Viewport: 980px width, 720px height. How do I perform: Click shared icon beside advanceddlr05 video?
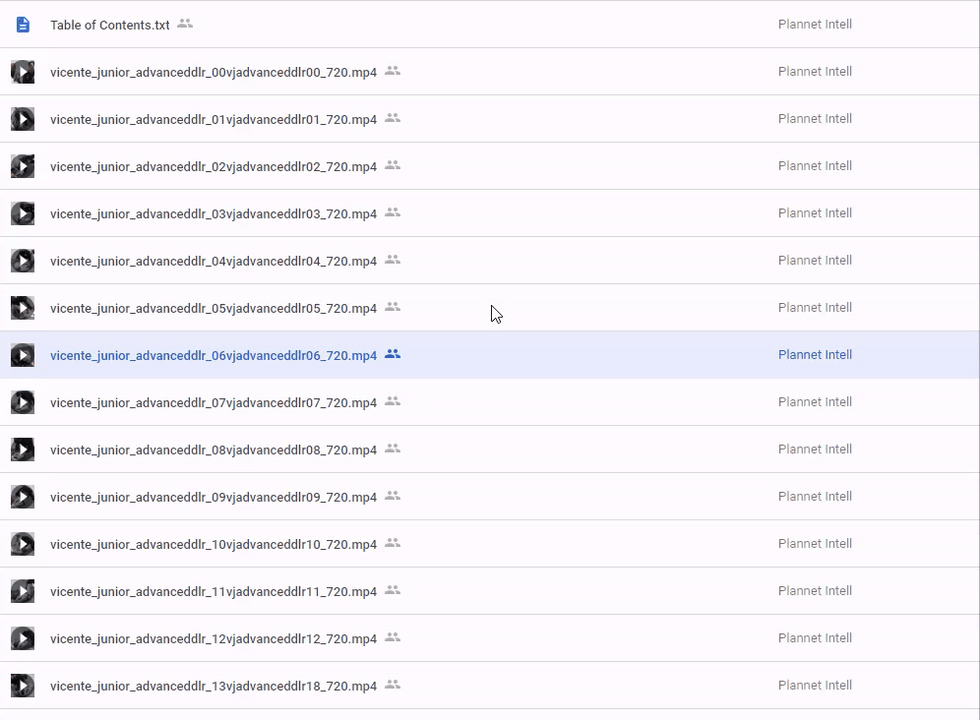coord(393,307)
